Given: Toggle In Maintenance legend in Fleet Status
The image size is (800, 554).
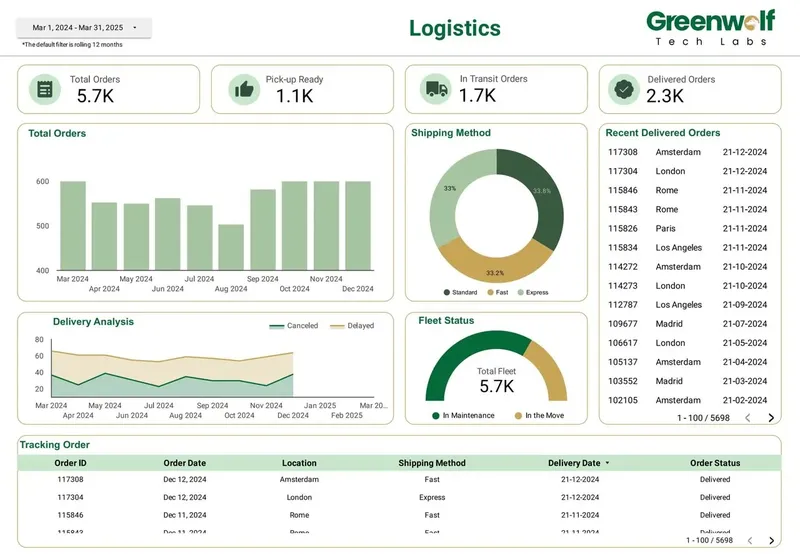Looking at the screenshot, I should (463, 415).
